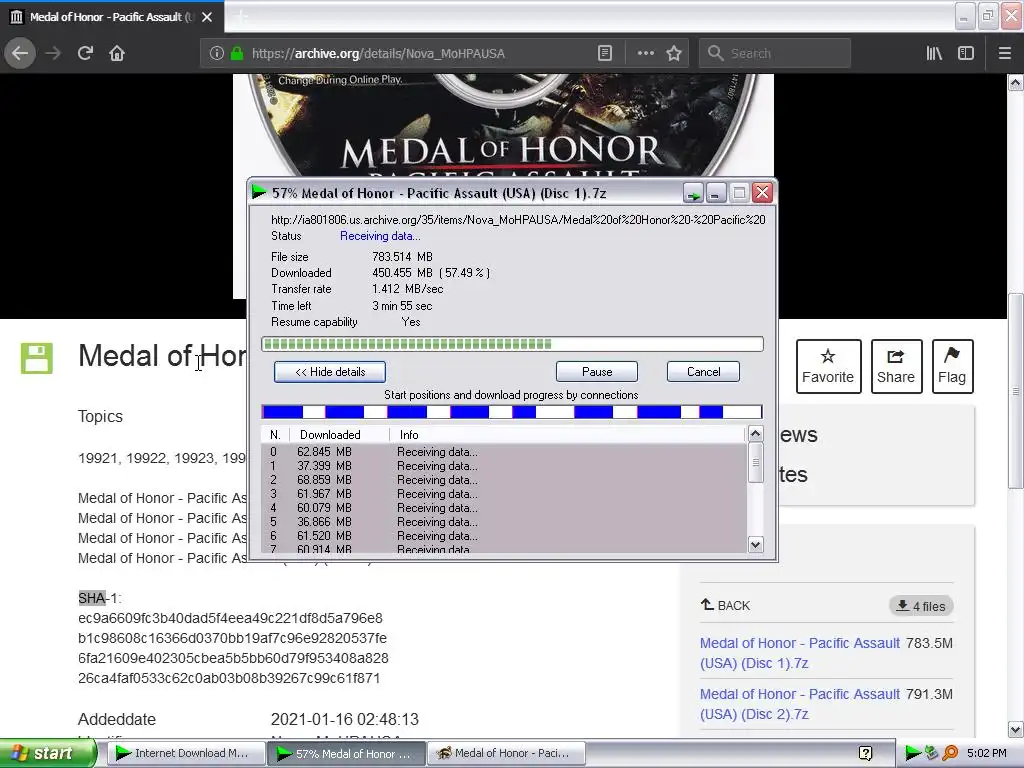
Task: Select the Medal of Honor browser tab
Action: tap(112, 17)
